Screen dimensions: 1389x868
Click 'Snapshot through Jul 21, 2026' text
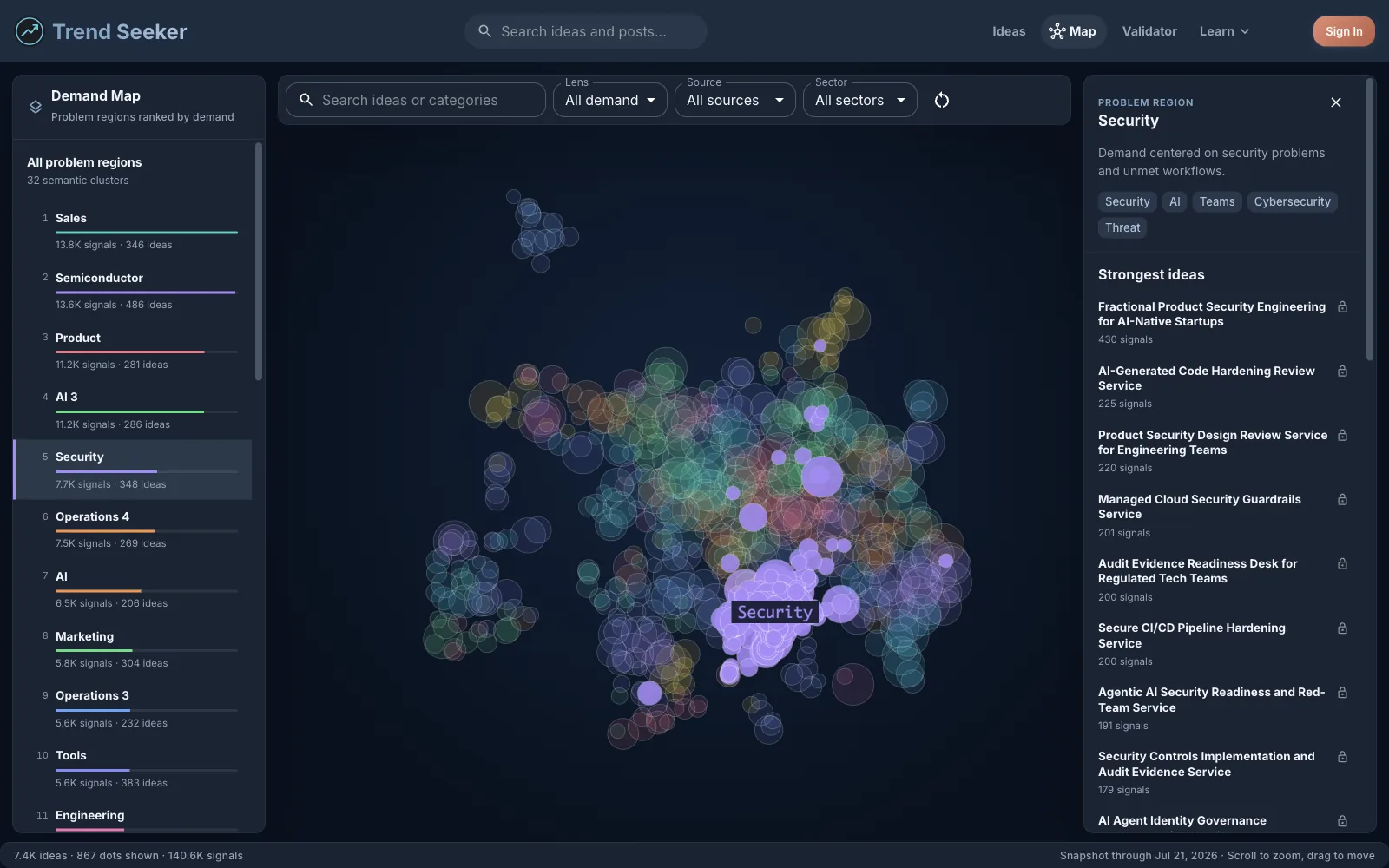tap(1138, 856)
